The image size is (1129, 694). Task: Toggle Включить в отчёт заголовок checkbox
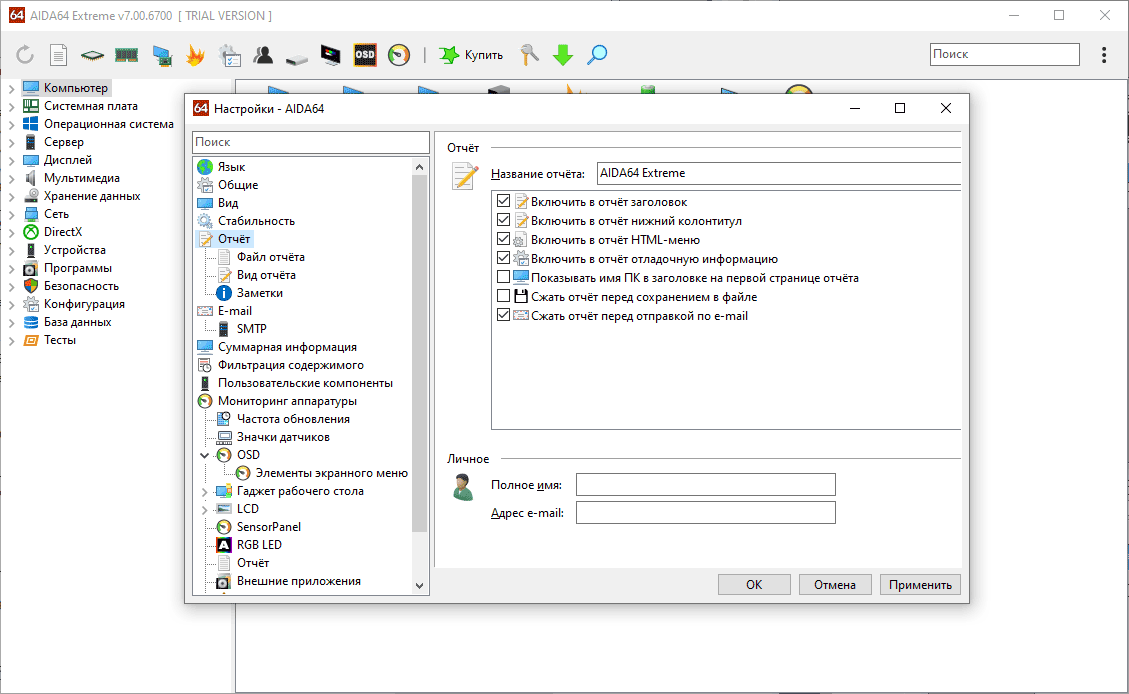point(503,202)
